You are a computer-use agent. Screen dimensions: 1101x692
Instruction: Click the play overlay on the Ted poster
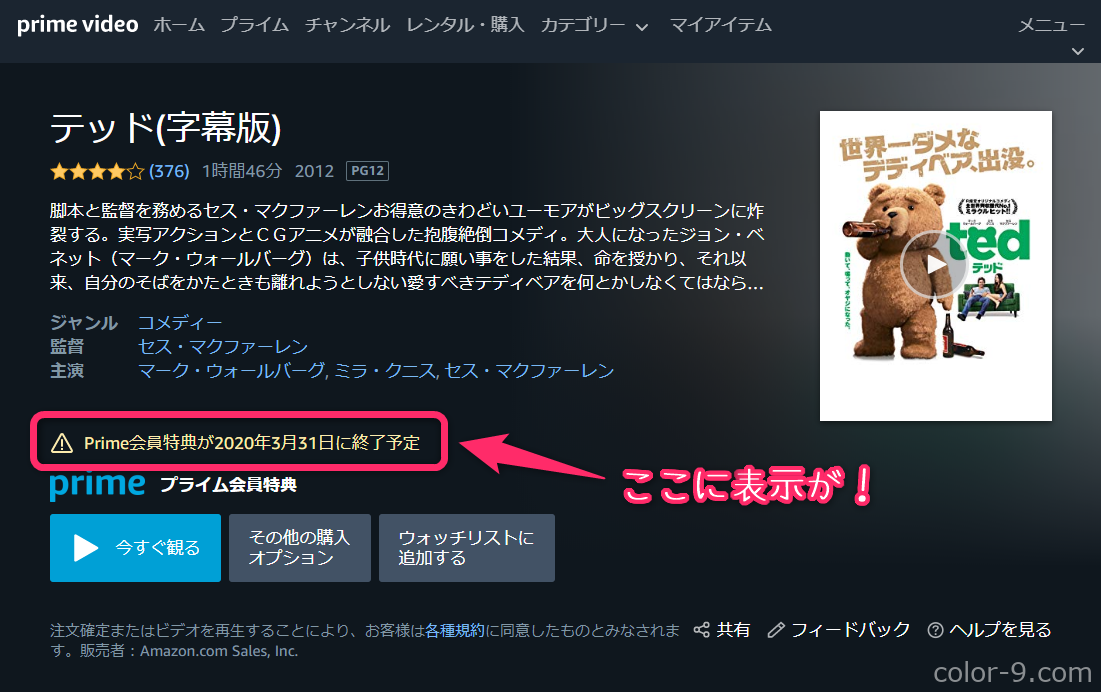[935, 265]
